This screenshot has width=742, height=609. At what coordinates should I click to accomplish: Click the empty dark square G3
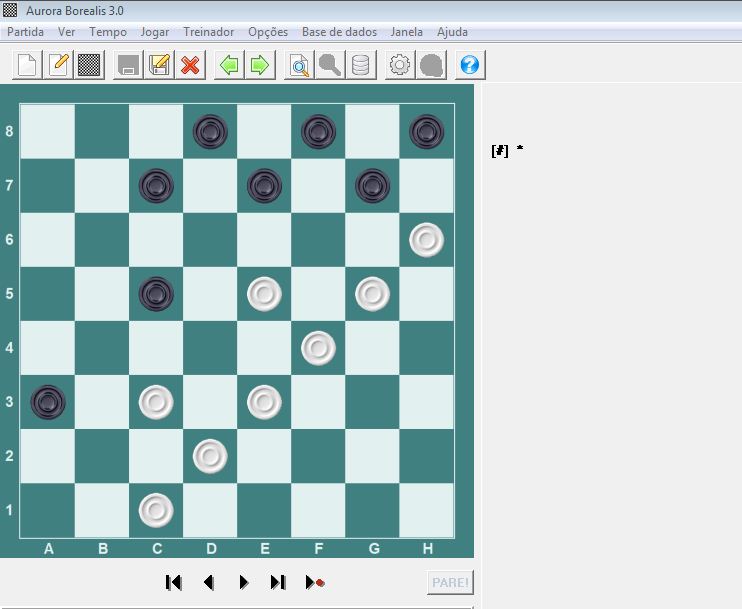point(372,402)
